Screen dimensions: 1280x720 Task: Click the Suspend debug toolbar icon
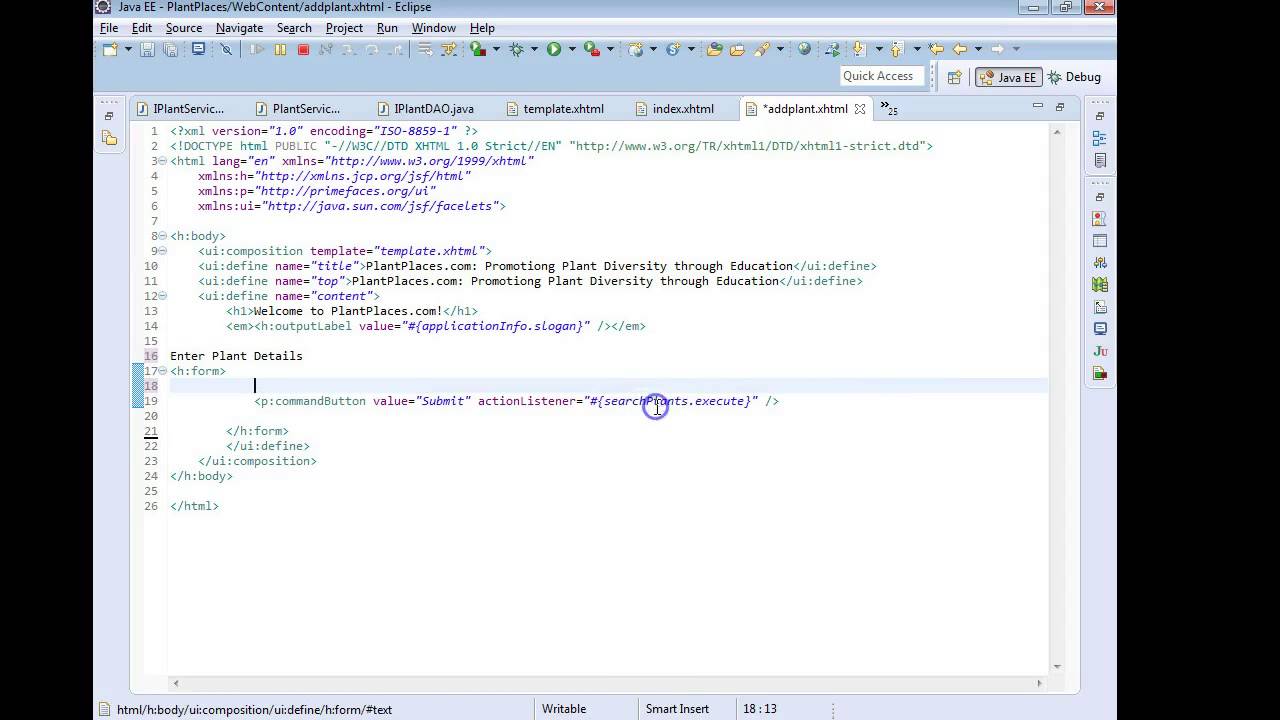coord(280,49)
